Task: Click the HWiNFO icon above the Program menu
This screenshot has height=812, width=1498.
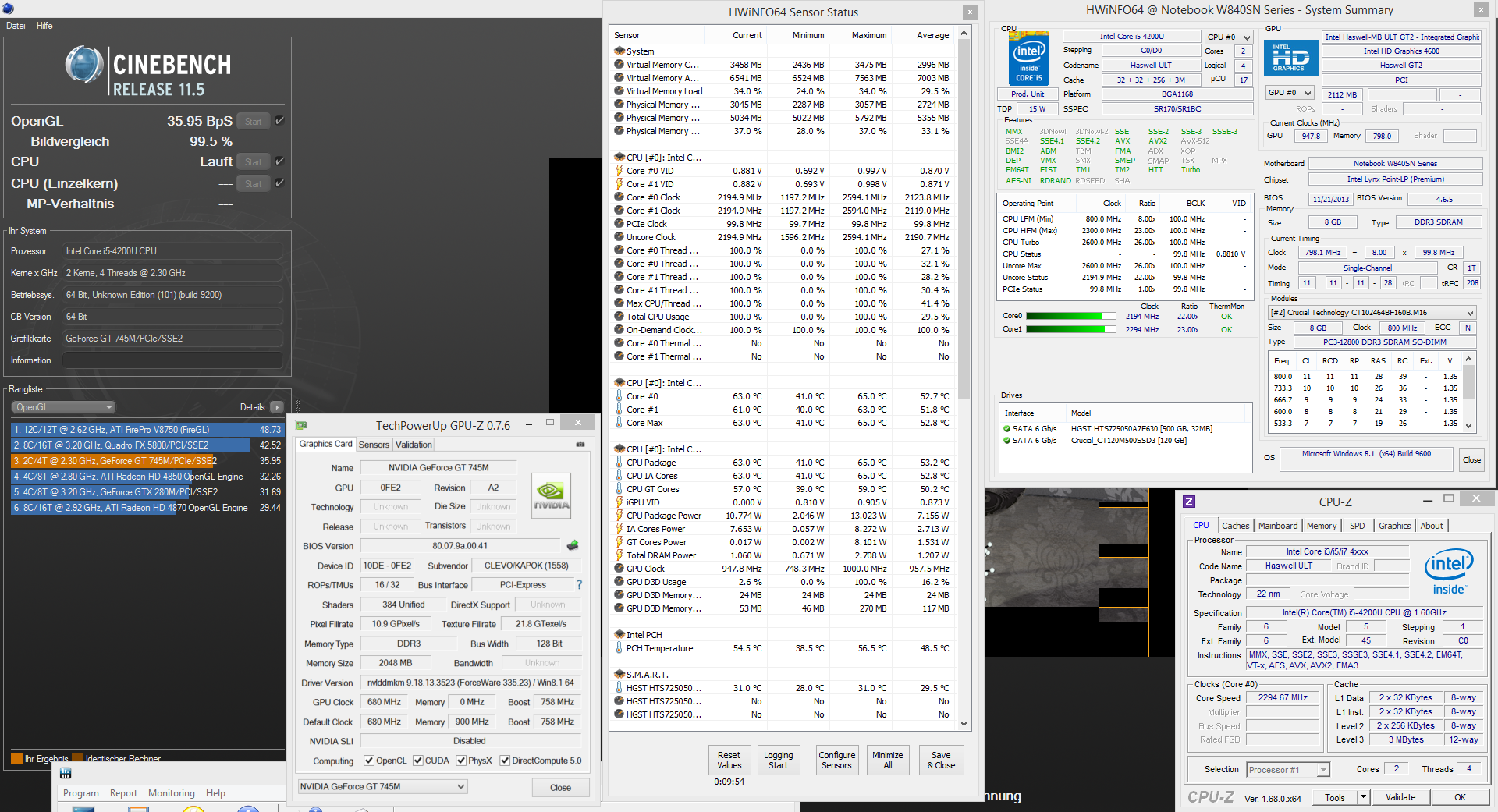Action: pyautogui.click(x=66, y=773)
